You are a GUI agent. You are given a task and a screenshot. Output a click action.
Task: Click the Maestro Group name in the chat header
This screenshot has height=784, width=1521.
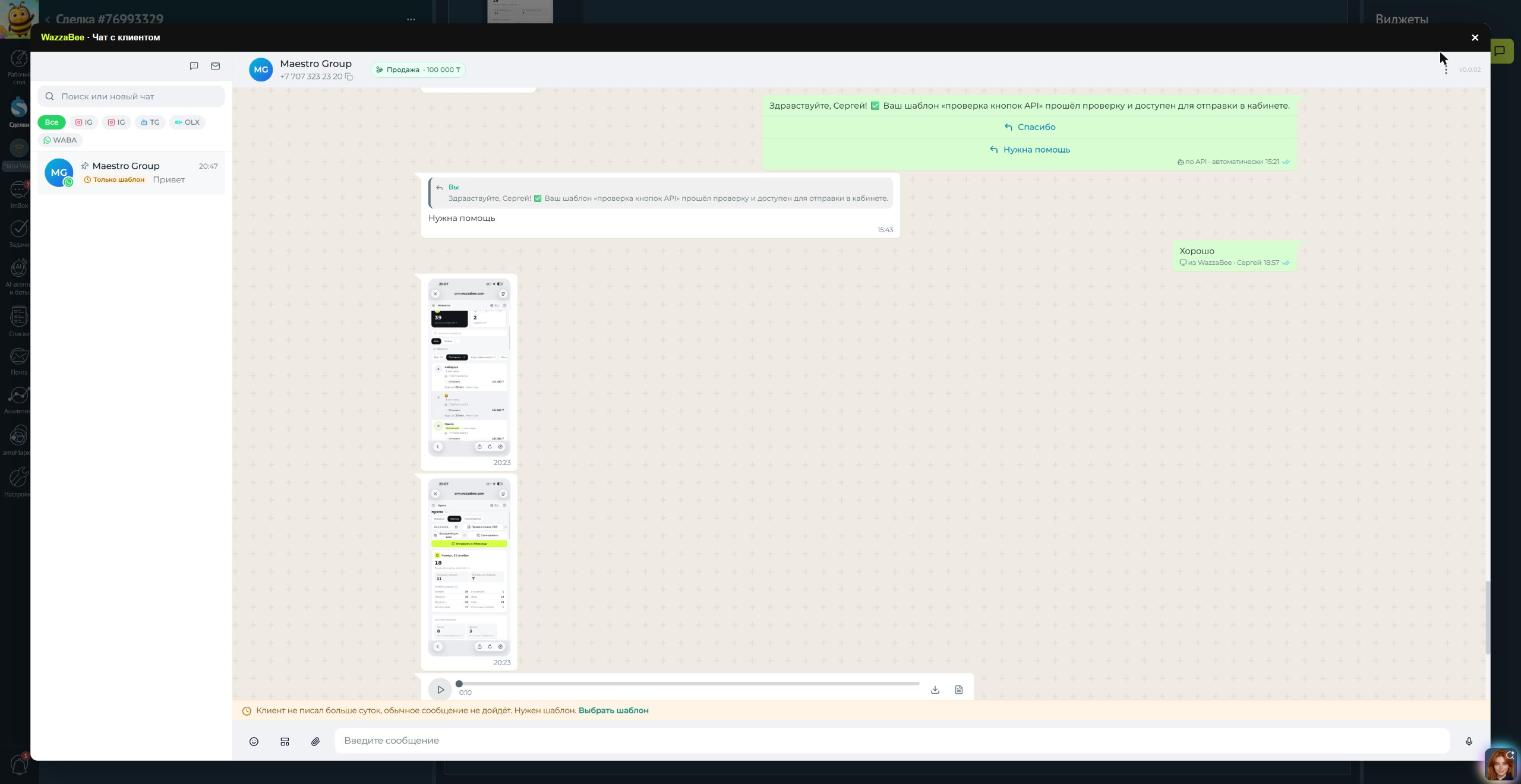316,63
